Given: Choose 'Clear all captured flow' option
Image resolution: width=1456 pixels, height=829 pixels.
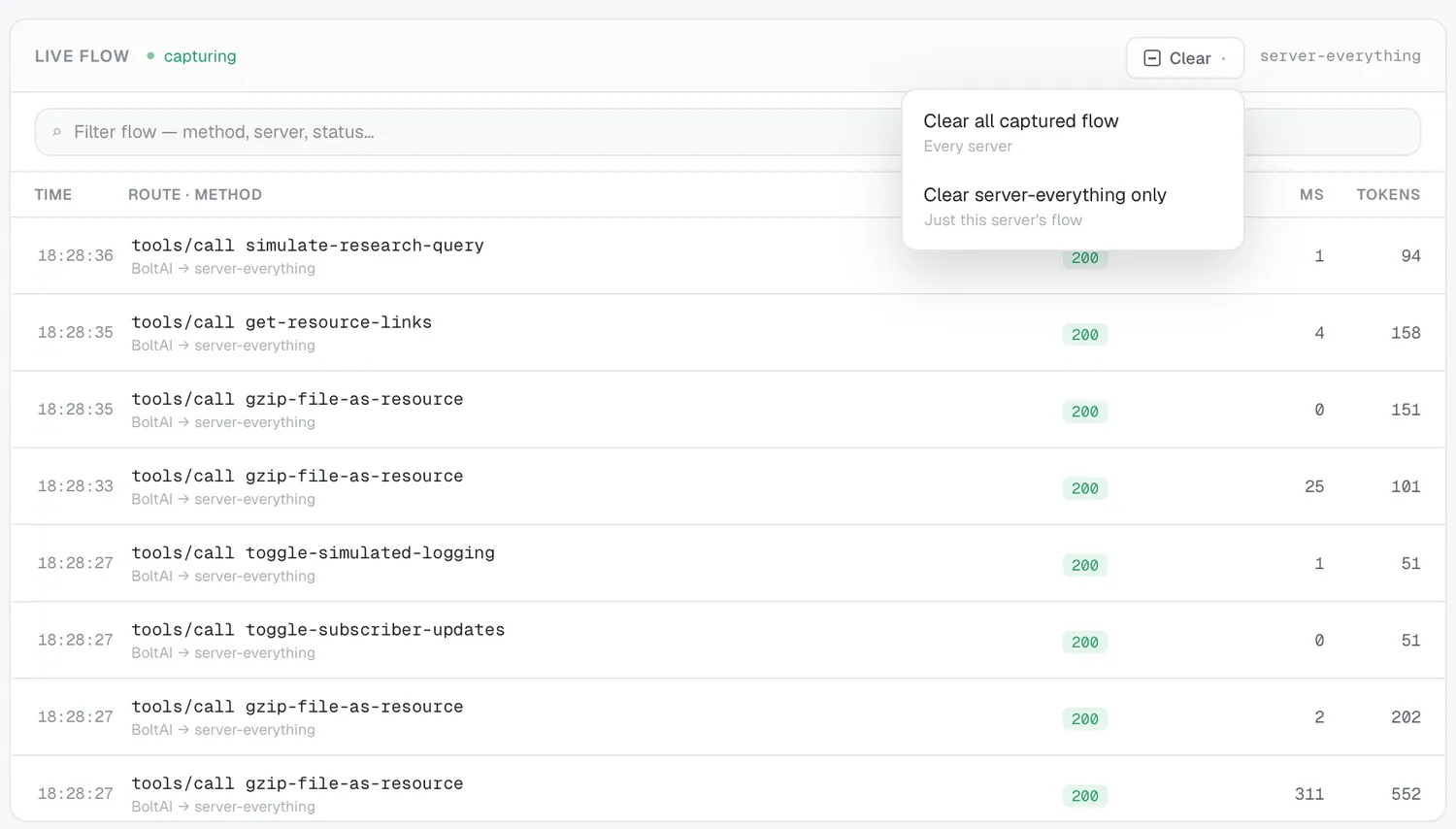Looking at the screenshot, I should click(1073, 132).
